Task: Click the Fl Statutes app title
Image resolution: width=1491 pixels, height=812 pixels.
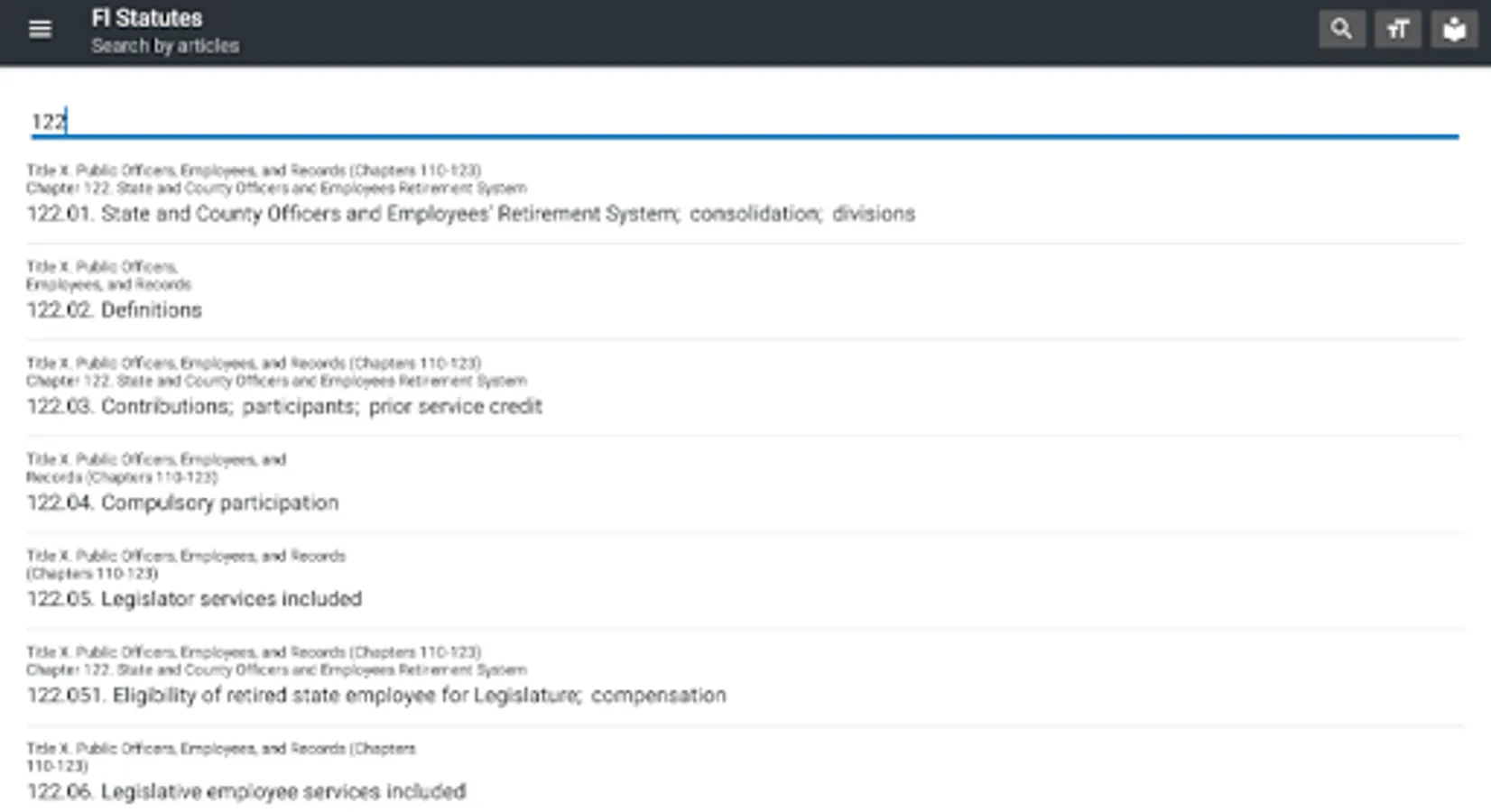Action: coord(147,18)
